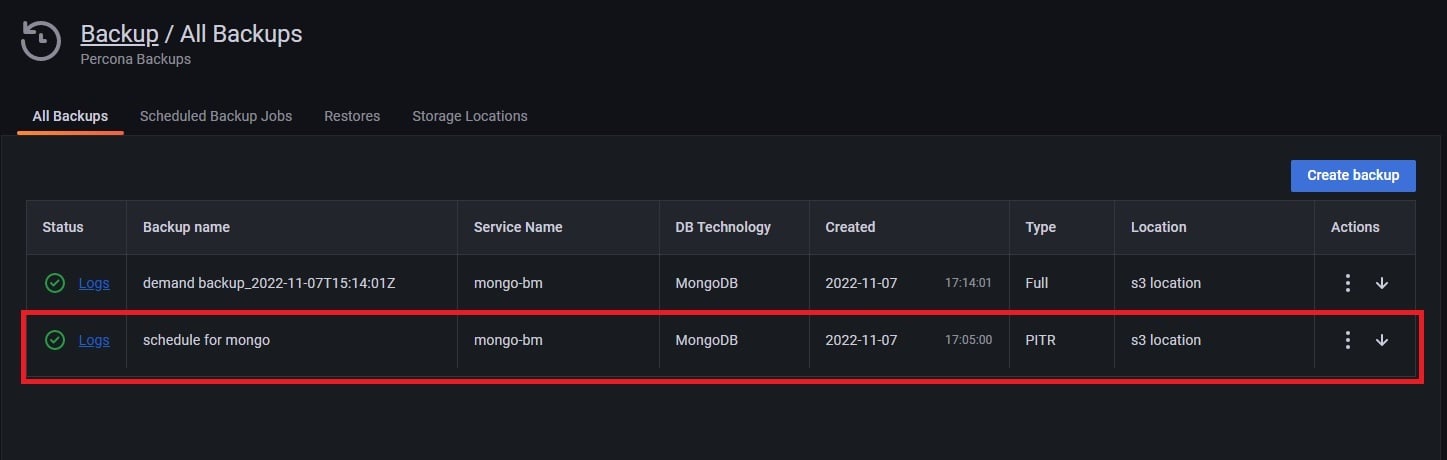Click green success status icon for demand backup
This screenshot has height=460, width=1447.
coord(55,283)
